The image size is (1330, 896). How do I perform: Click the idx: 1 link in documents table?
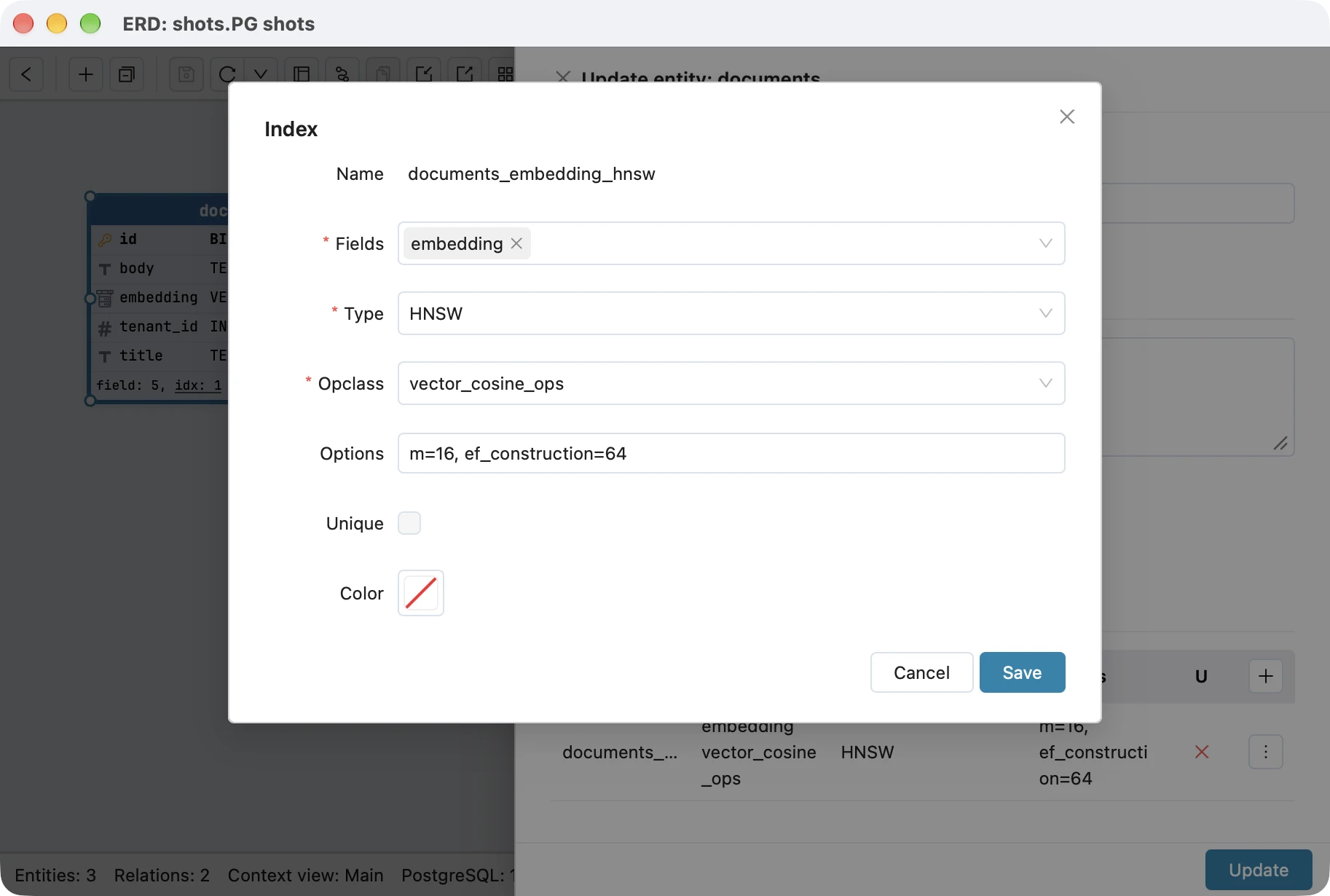(x=198, y=385)
